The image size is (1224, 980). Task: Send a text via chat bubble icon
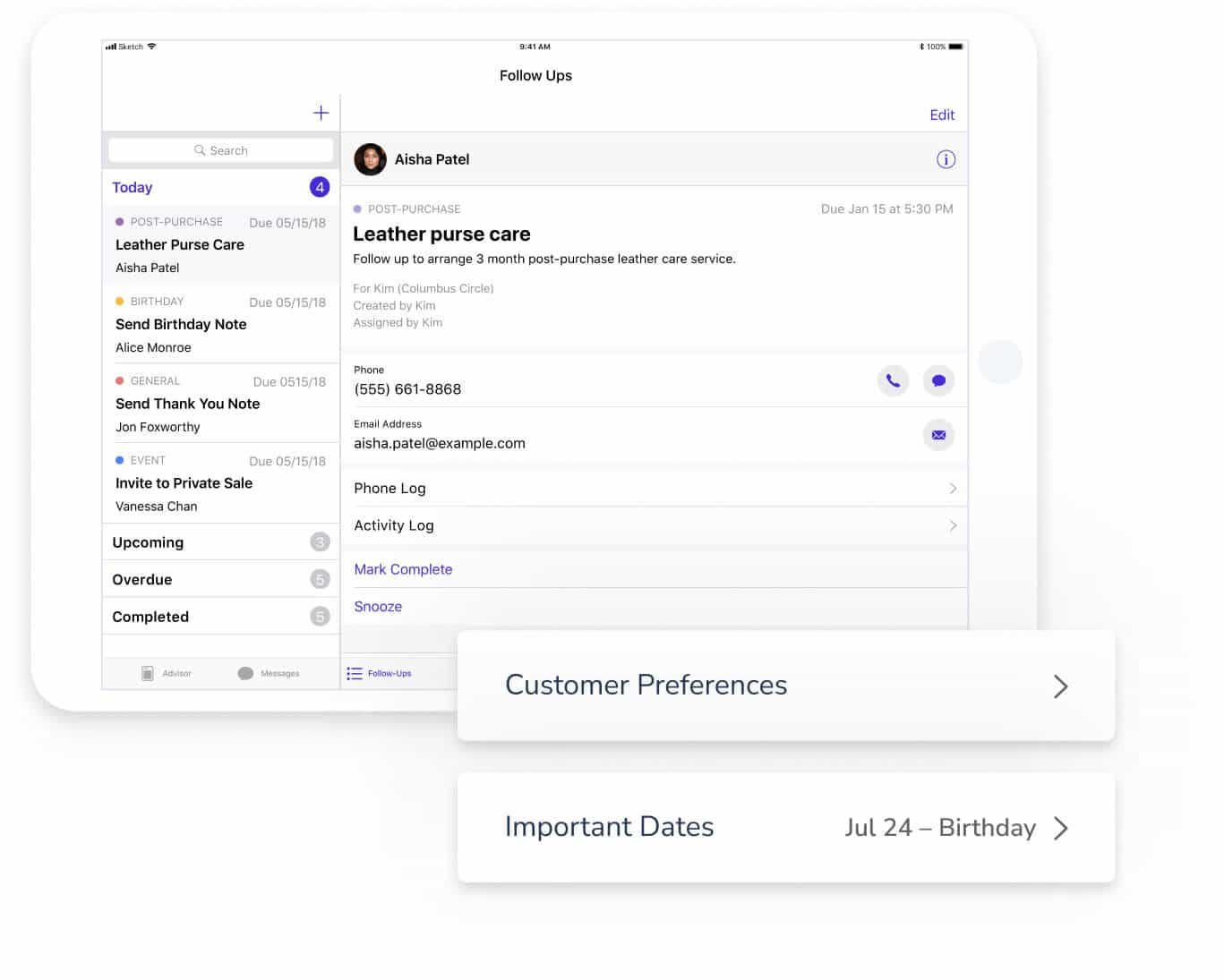click(938, 380)
